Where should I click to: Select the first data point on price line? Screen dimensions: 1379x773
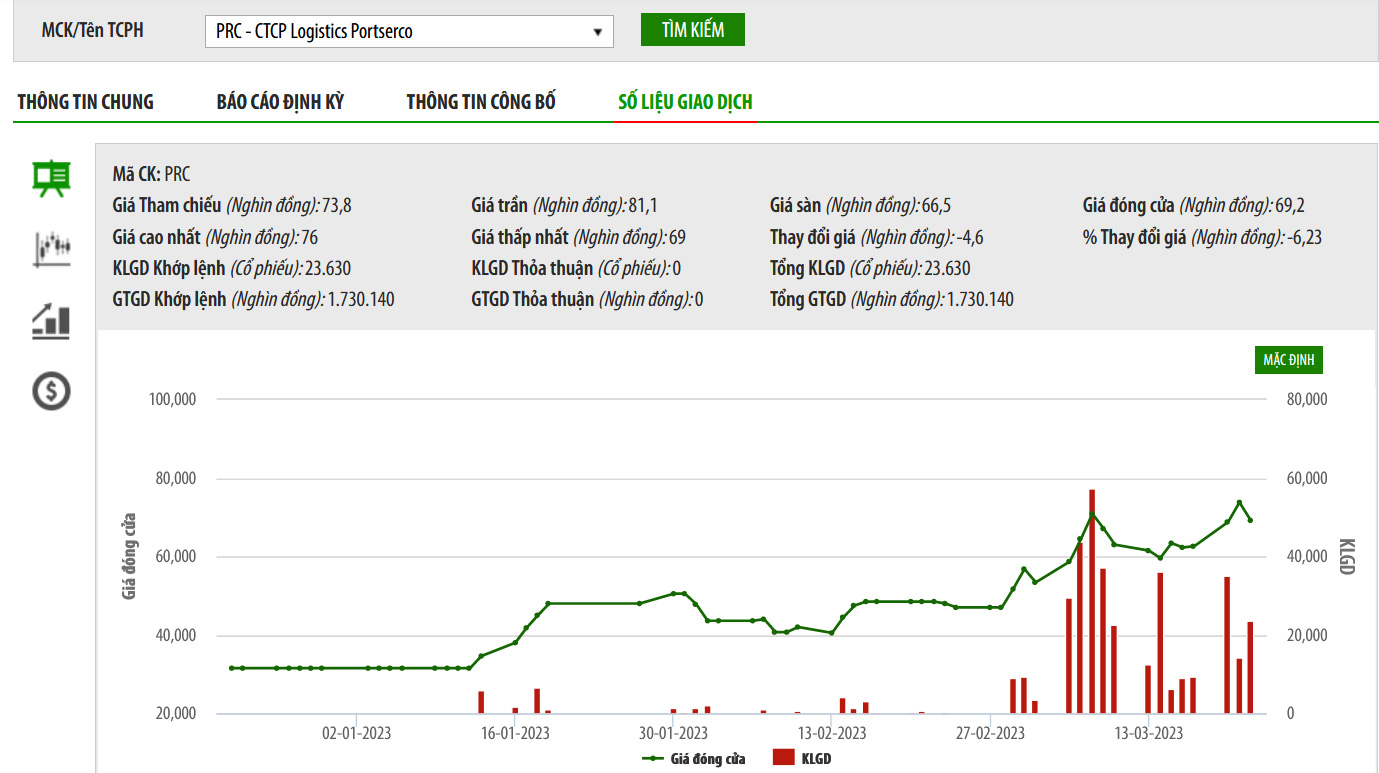231,668
